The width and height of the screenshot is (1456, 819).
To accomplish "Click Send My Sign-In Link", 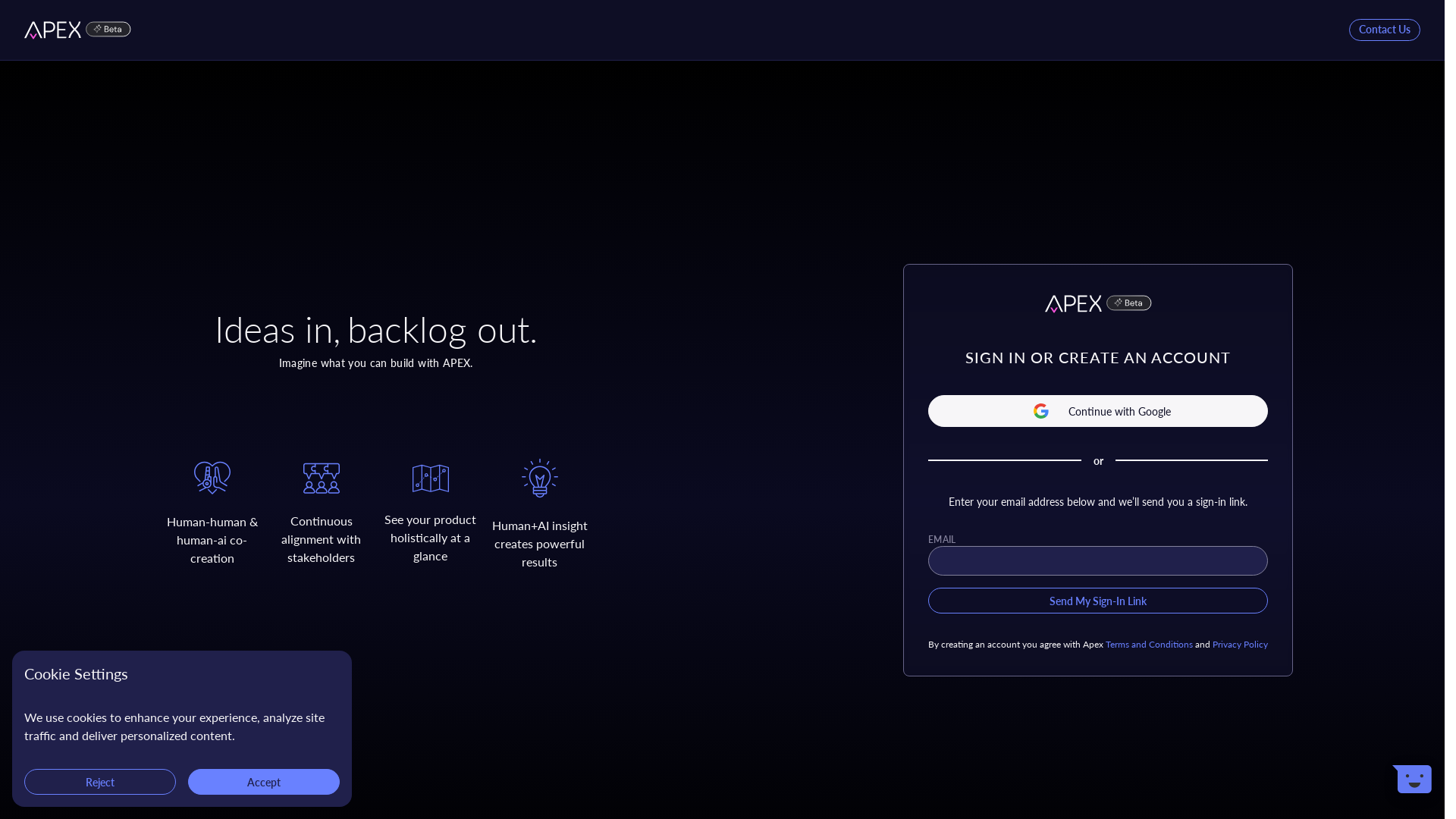I will 1097,601.
